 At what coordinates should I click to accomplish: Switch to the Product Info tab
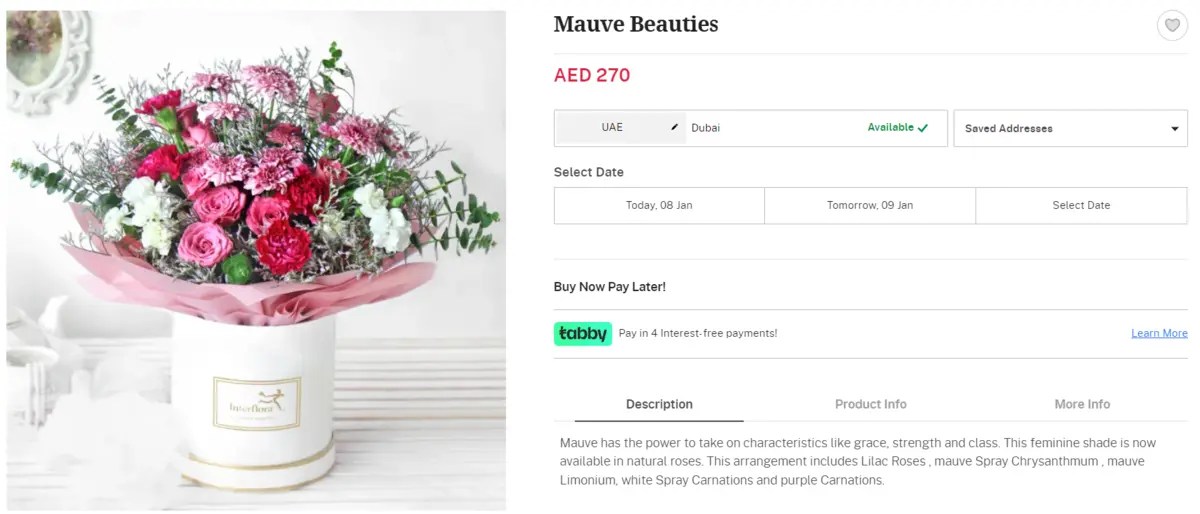[870, 404]
